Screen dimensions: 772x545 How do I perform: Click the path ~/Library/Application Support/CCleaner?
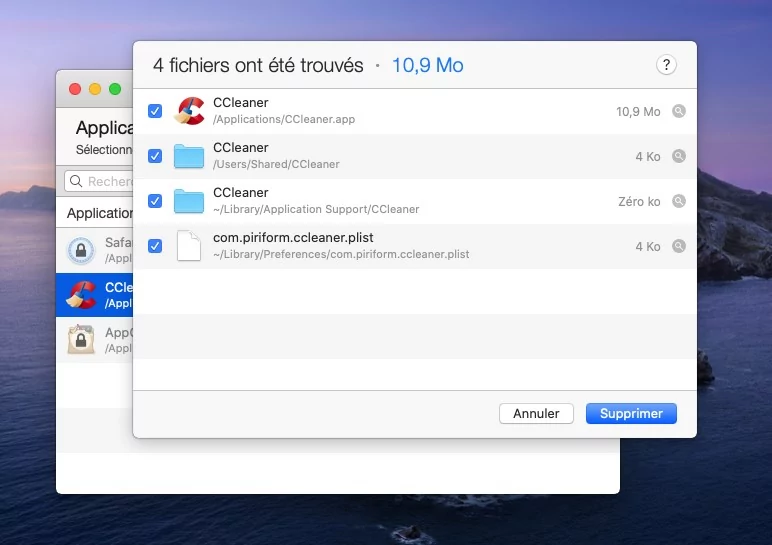(316, 209)
